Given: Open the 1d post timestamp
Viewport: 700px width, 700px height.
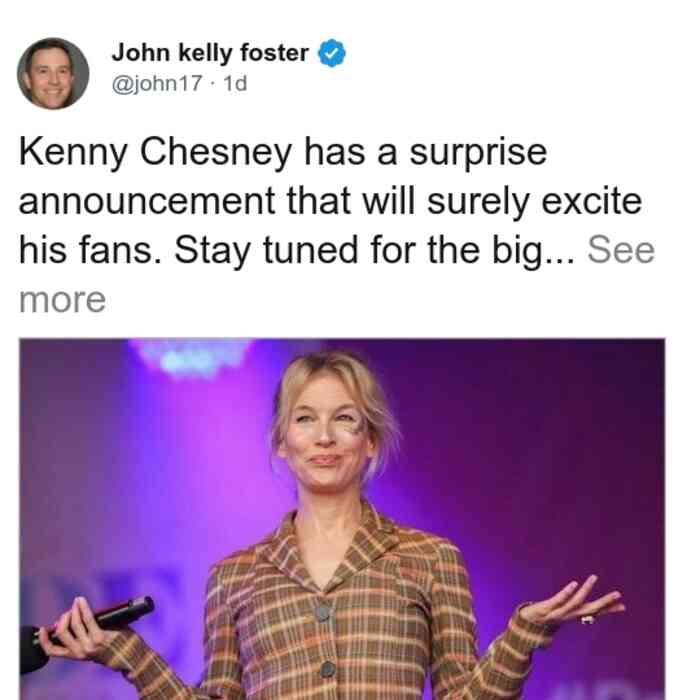Looking at the screenshot, I should (x=235, y=83).
